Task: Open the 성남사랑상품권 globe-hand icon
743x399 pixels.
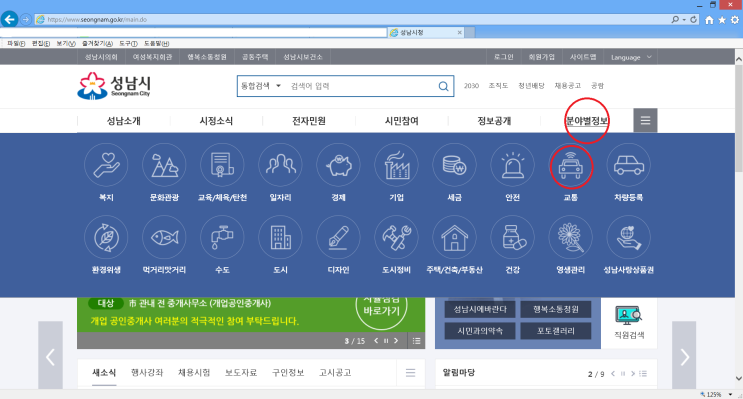Action: (x=629, y=237)
